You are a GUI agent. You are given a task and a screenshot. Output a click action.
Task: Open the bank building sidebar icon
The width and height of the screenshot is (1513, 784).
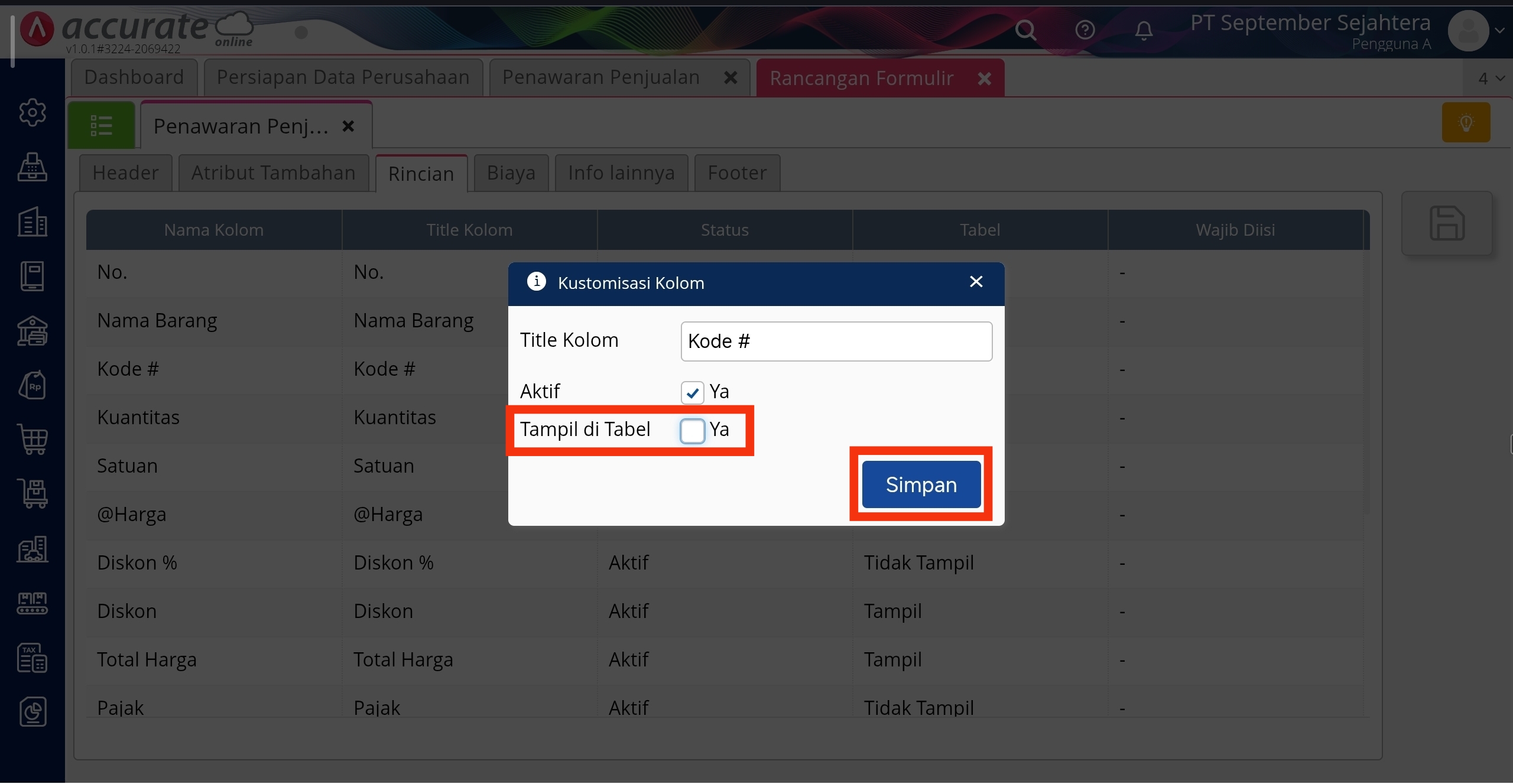point(33,331)
